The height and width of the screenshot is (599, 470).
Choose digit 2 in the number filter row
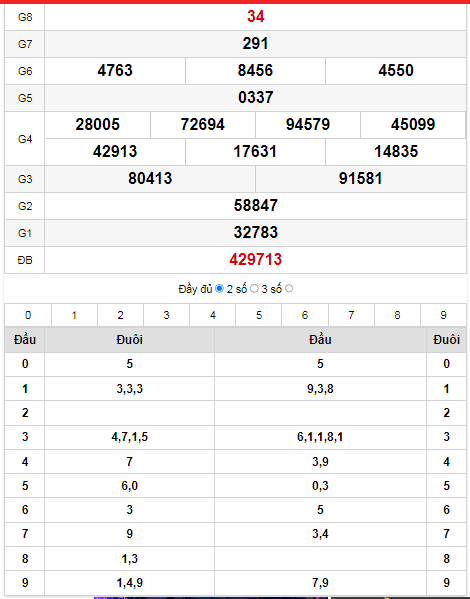point(120,315)
